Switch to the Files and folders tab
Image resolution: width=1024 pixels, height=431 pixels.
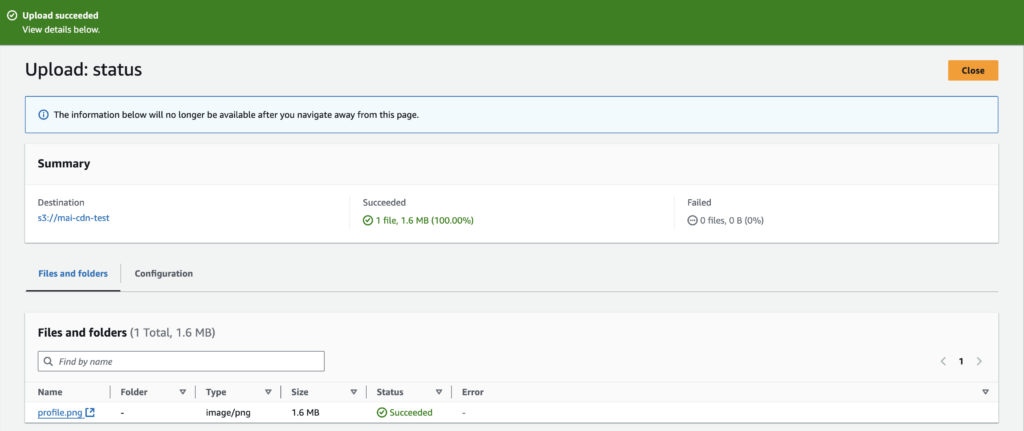(72, 273)
